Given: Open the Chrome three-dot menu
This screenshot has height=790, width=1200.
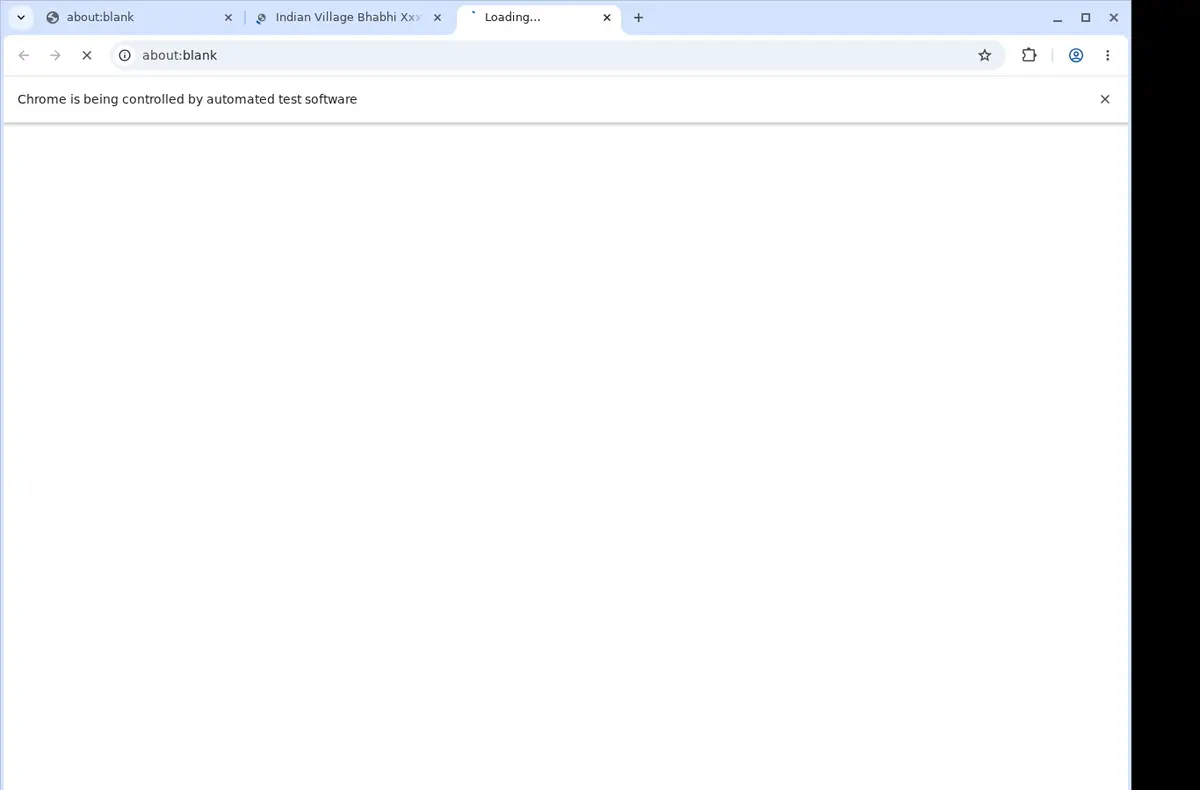Looking at the screenshot, I should pos(1107,55).
